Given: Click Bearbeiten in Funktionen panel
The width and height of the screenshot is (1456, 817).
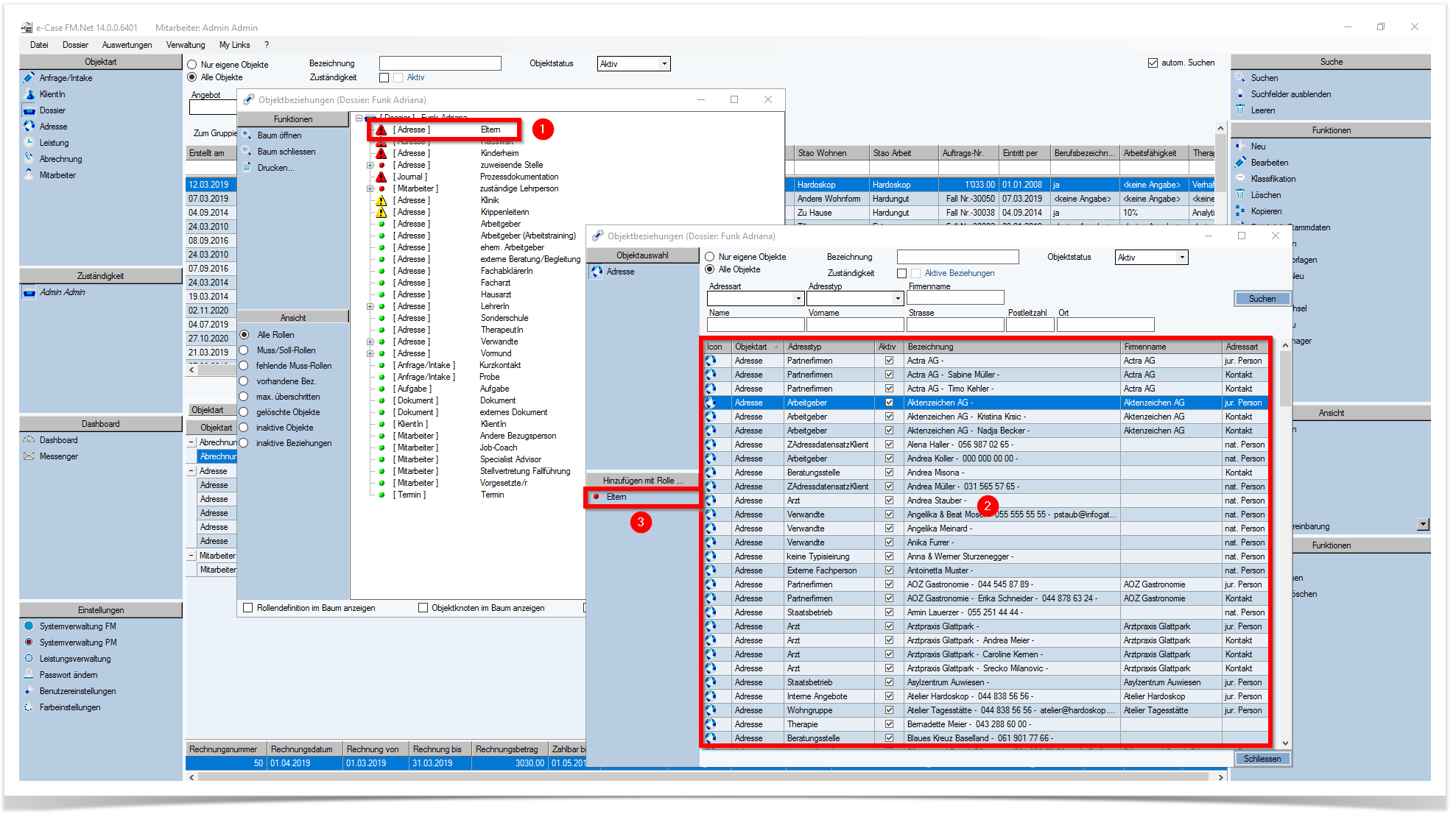Looking at the screenshot, I should [1269, 163].
